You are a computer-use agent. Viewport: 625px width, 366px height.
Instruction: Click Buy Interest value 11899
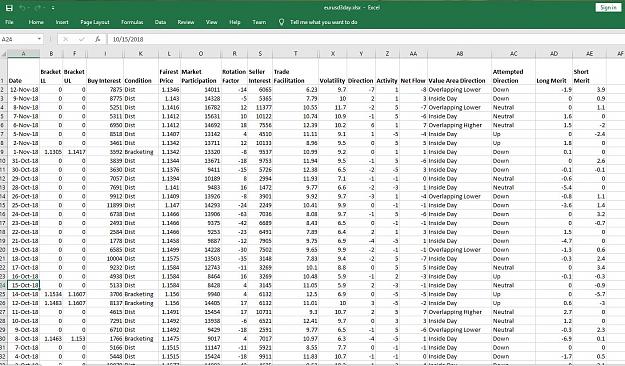105,205
